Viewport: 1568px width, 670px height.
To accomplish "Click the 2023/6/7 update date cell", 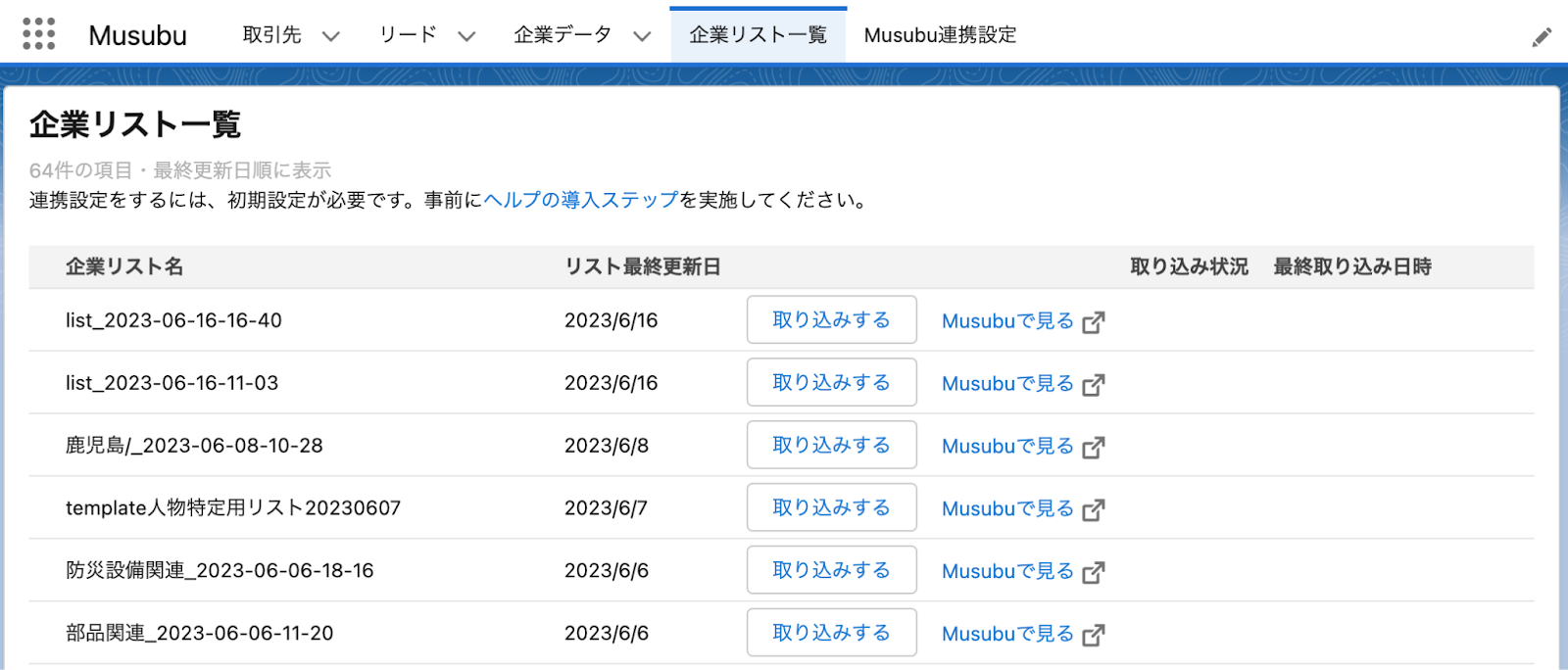I will (606, 508).
